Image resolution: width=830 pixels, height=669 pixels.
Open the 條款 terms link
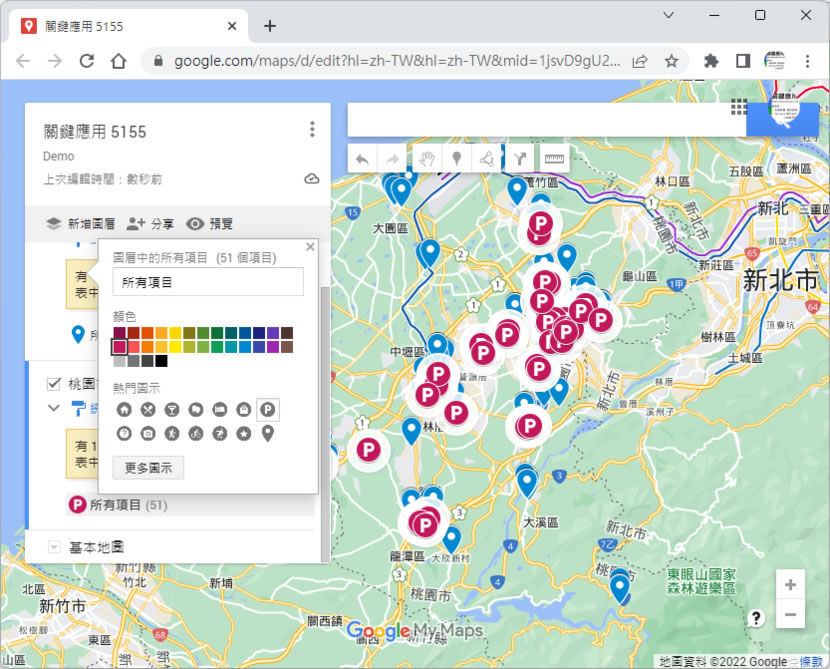click(811, 662)
